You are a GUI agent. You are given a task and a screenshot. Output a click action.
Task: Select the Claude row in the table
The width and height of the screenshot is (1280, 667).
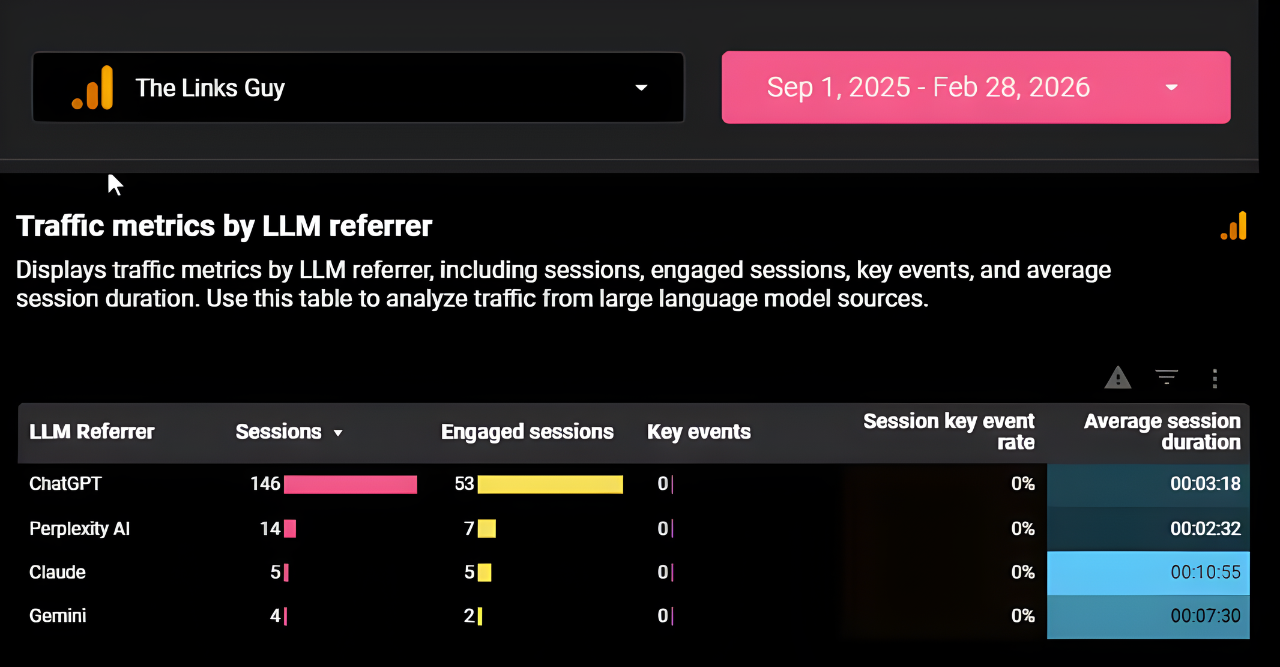(57, 572)
